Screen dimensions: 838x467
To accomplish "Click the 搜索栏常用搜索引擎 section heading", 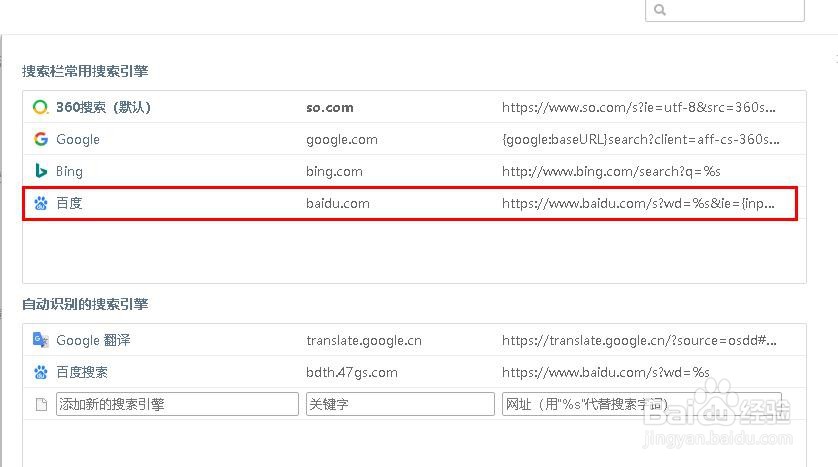I will (x=85, y=71).
